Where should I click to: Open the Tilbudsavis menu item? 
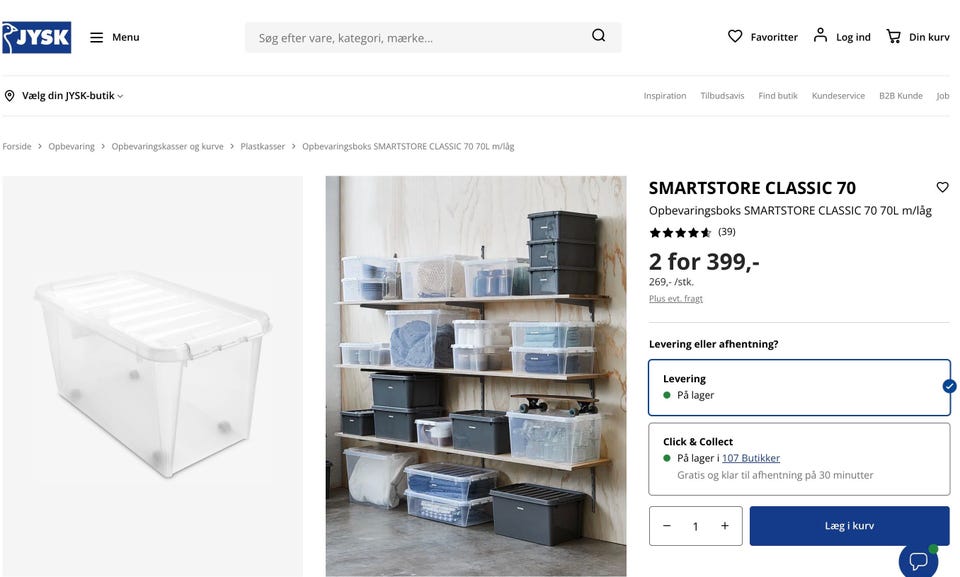pos(722,96)
